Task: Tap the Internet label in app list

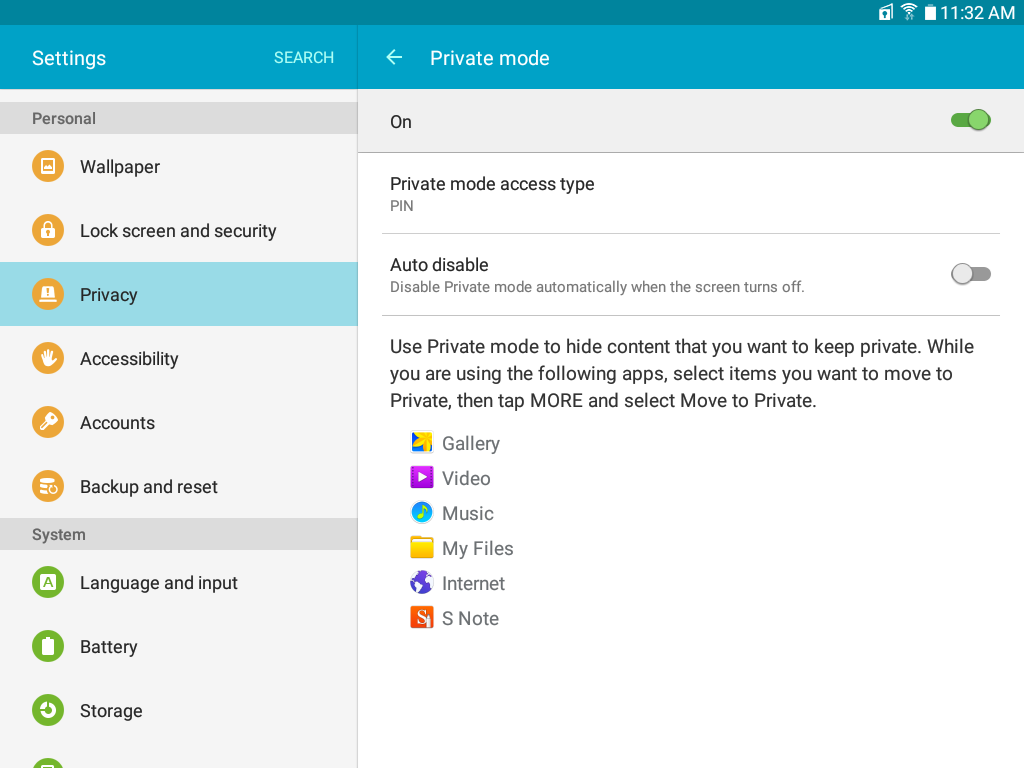Action: [x=473, y=583]
